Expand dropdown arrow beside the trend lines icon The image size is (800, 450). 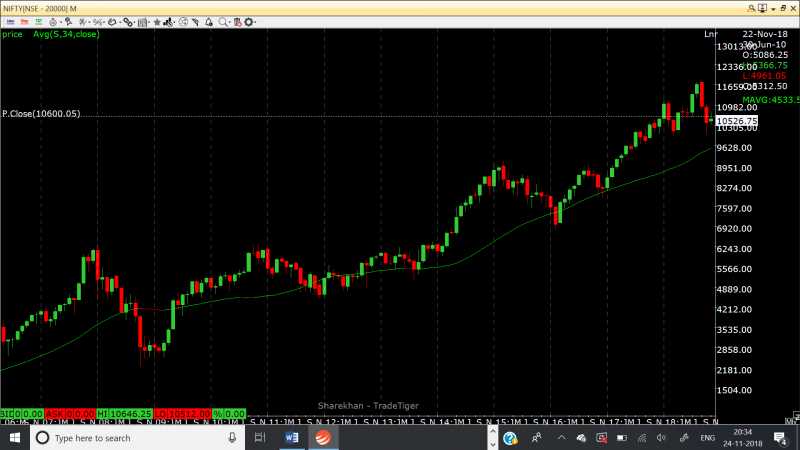tap(89, 22)
